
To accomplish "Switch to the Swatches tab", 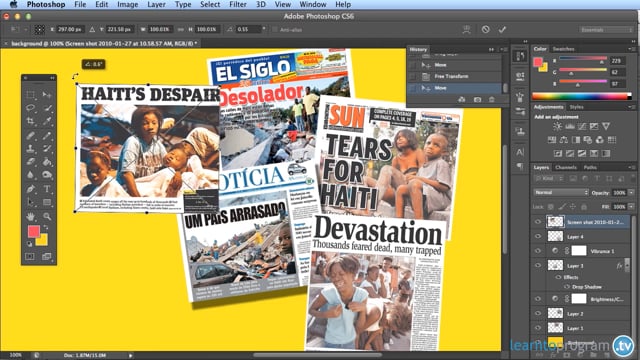I will tap(563, 49).
